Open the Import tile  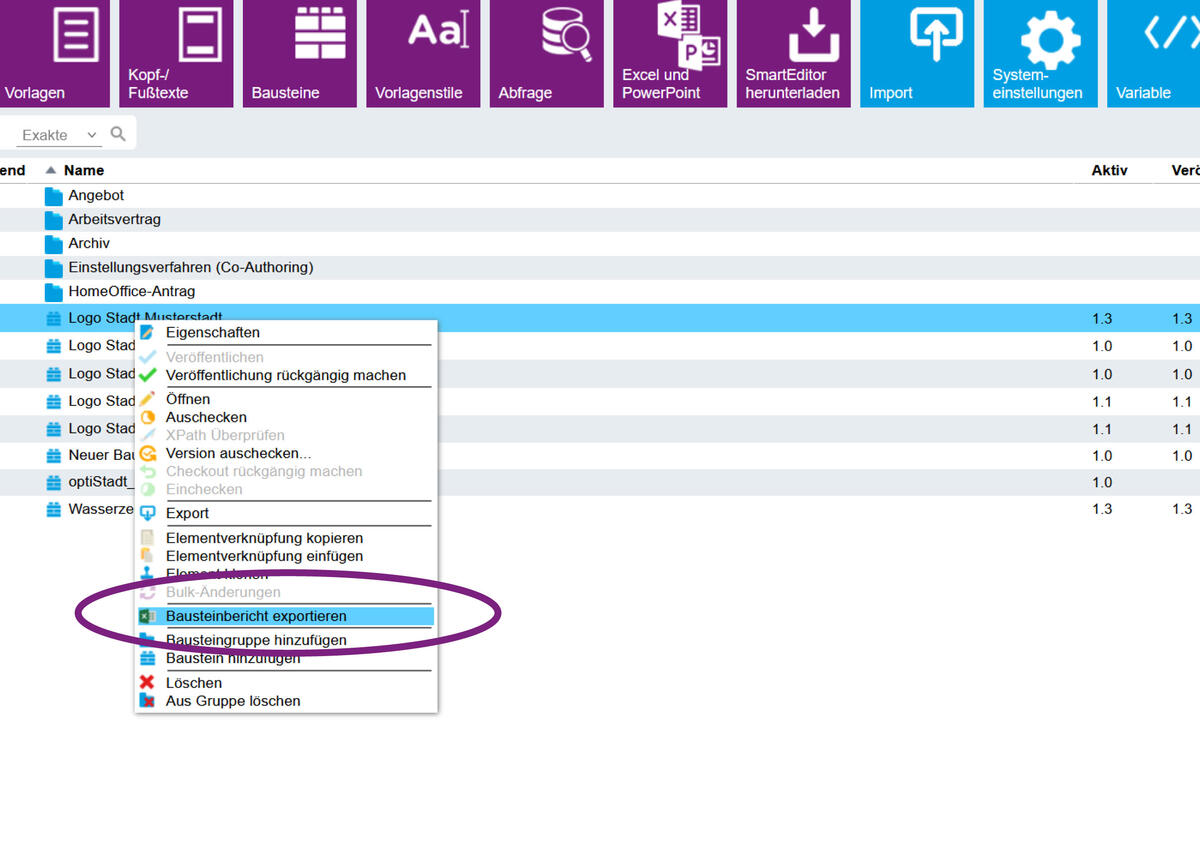click(x=917, y=53)
